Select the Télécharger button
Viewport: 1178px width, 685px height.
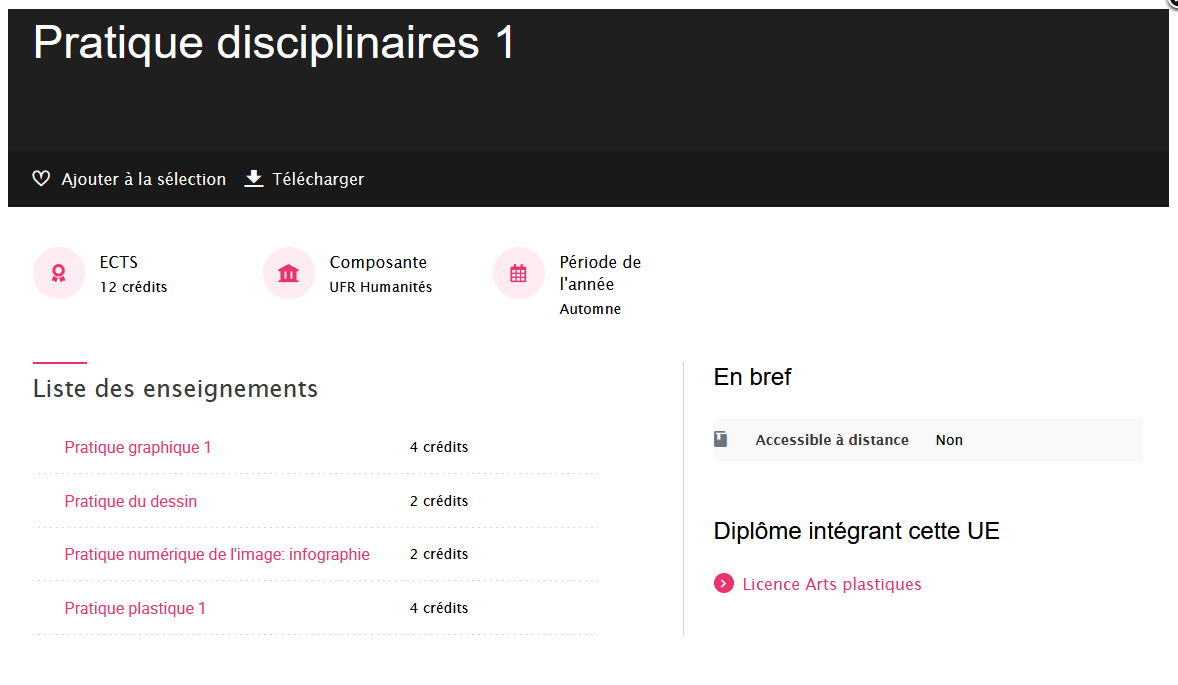click(x=304, y=179)
